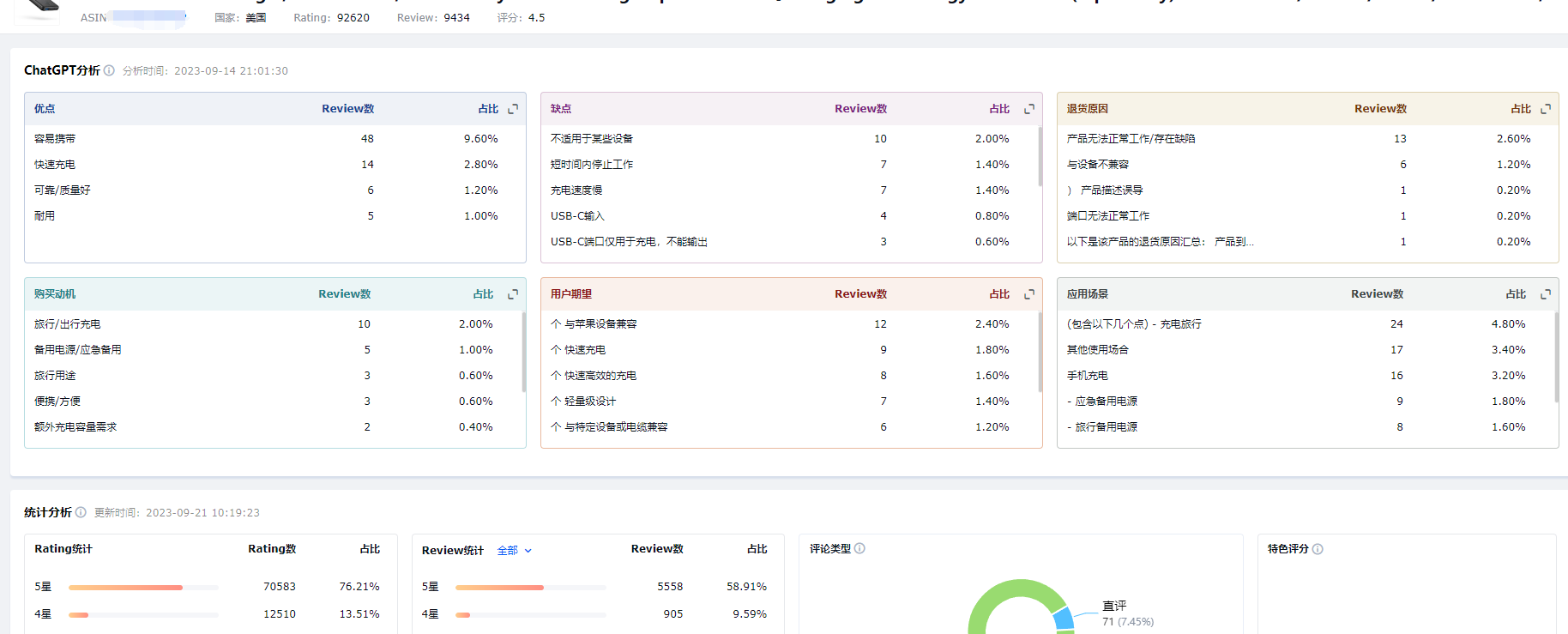Click the Review数 header in 优点 panel
Image resolution: width=1568 pixels, height=634 pixels.
(x=347, y=109)
